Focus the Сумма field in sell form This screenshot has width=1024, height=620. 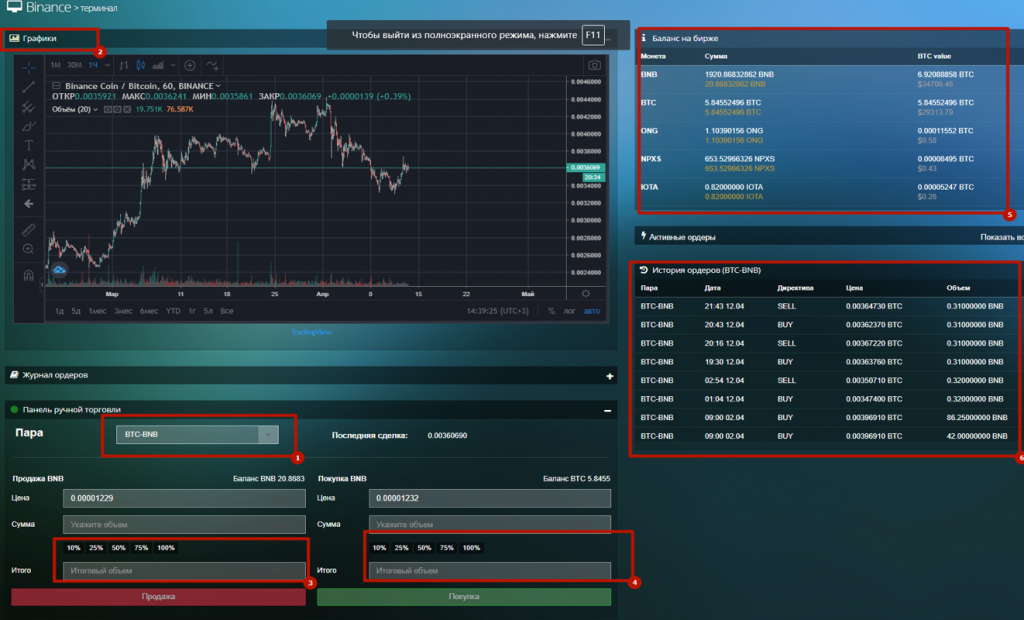click(184, 524)
